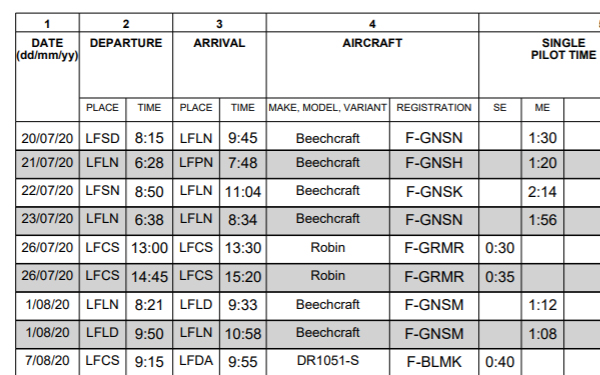This screenshot has height=375, width=600.
Task: Click the F-GNSK registration cell
Action: [x=434, y=193]
